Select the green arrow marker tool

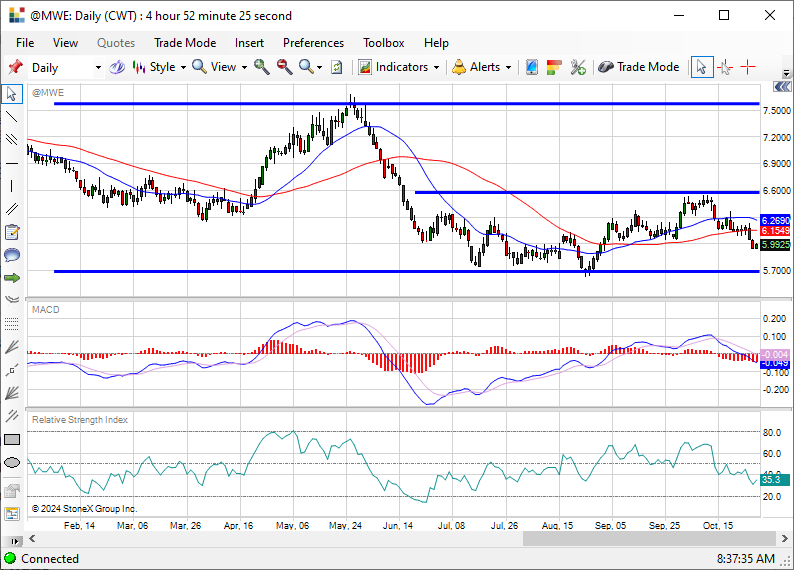12,278
